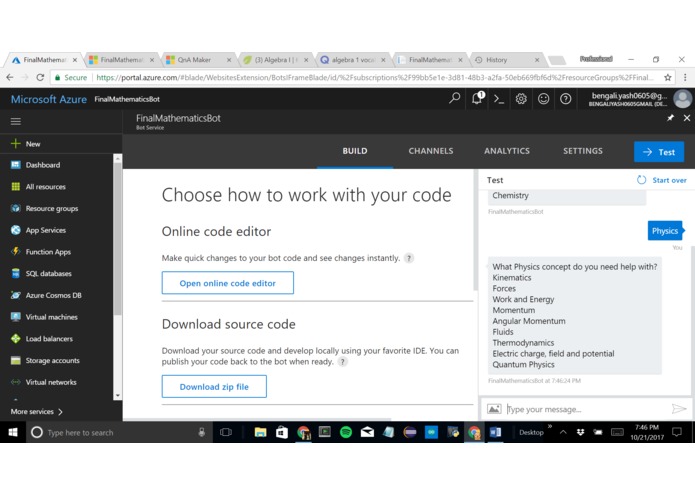695x494 pixels.
Task: Toggle the hamburger sidebar menu
Action: pos(16,121)
